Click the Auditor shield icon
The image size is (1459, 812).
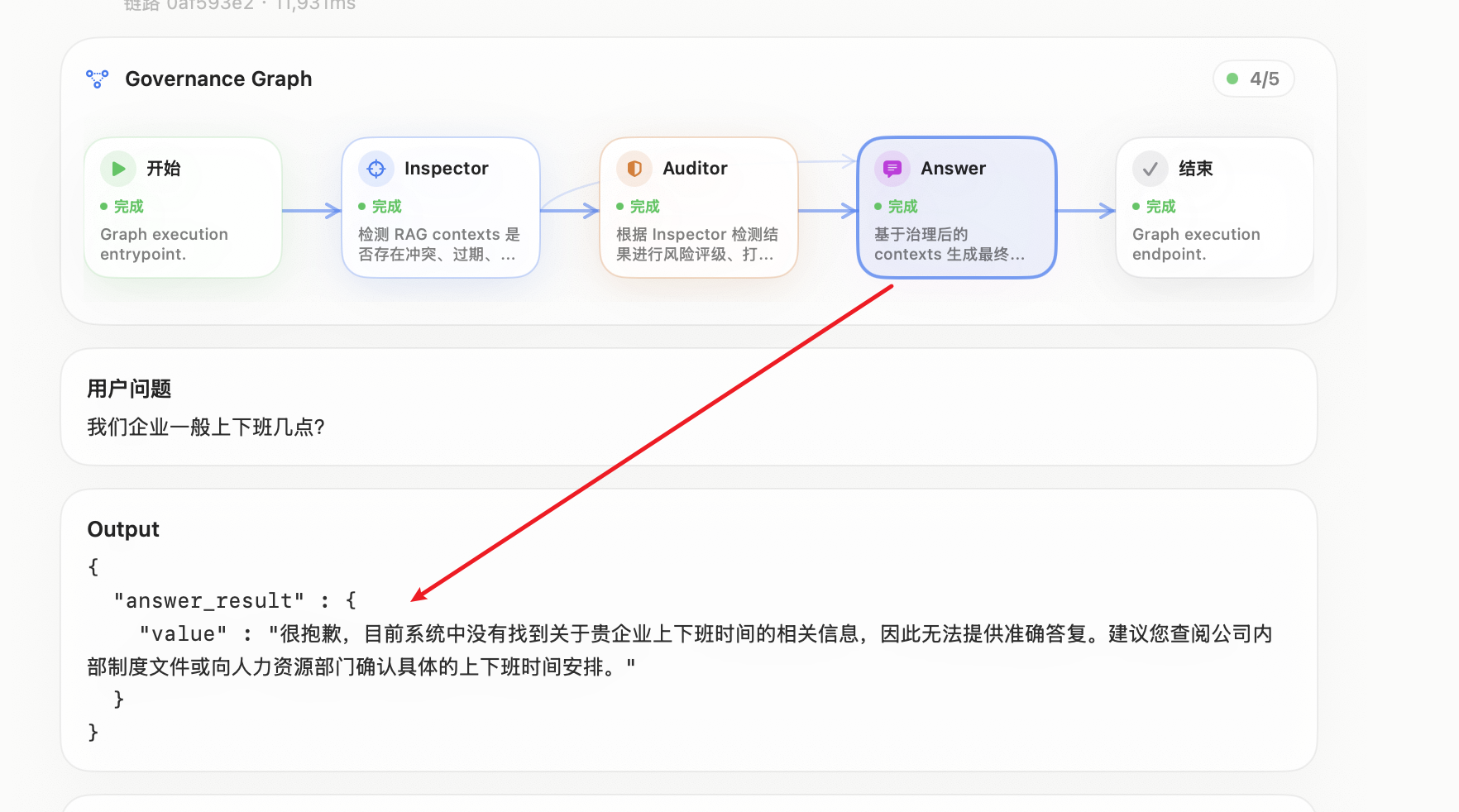[x=634, y=169]
